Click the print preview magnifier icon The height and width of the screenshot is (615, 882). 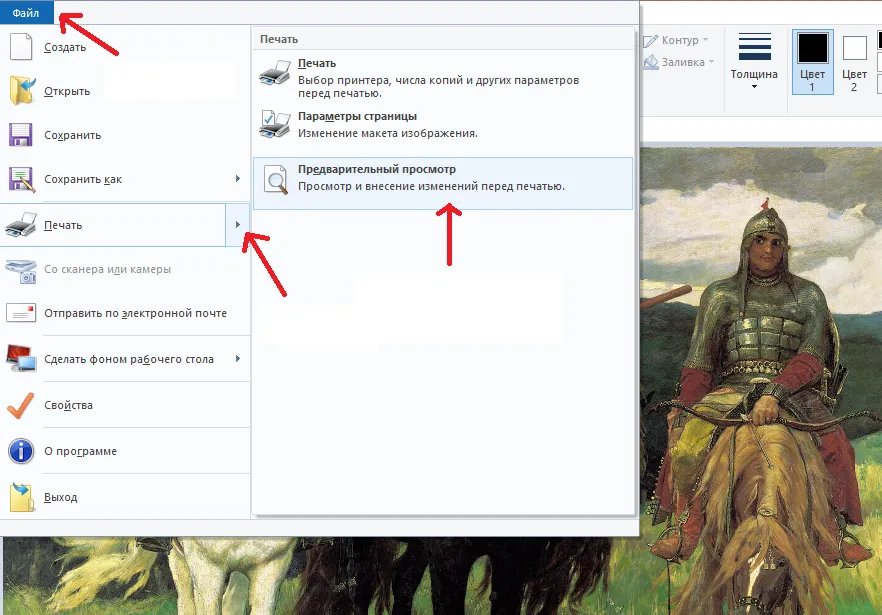click(x=276, y=179)
